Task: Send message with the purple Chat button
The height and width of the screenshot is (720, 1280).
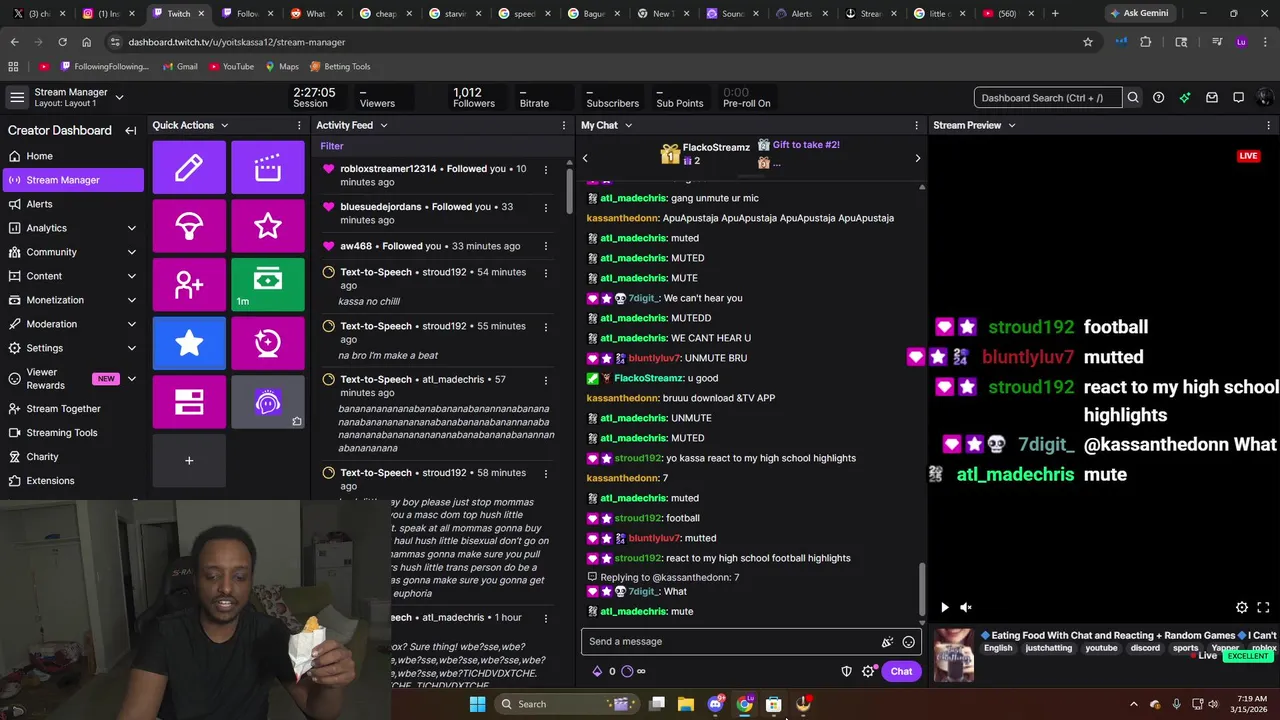Action: [901, 671]
